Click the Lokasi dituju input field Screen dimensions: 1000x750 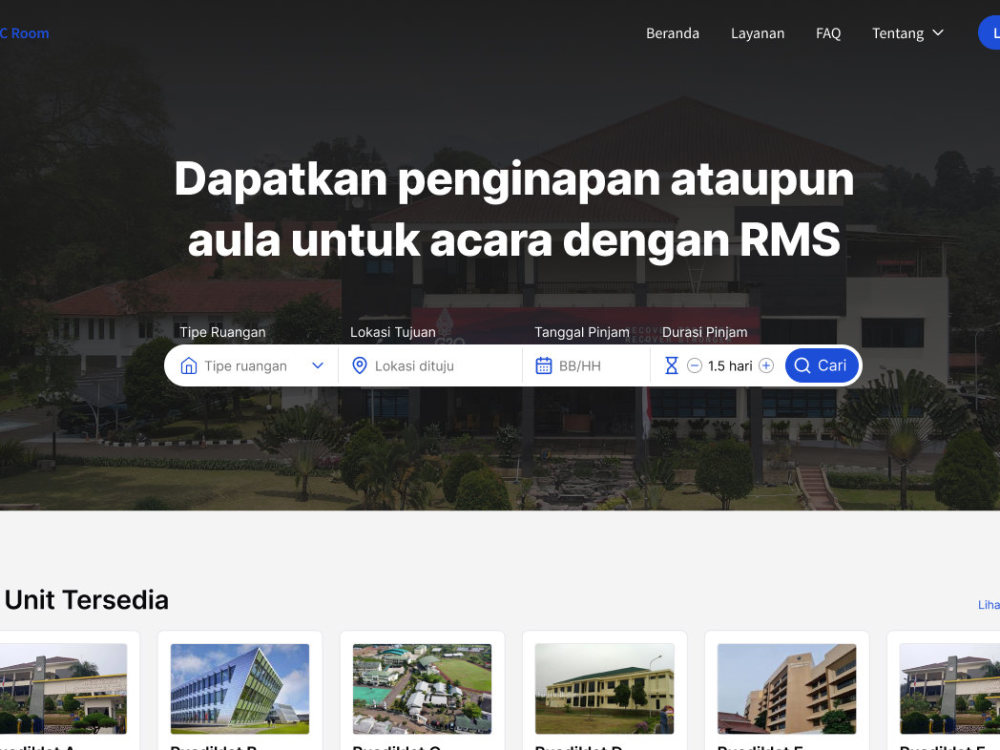(x=430, y=365)
